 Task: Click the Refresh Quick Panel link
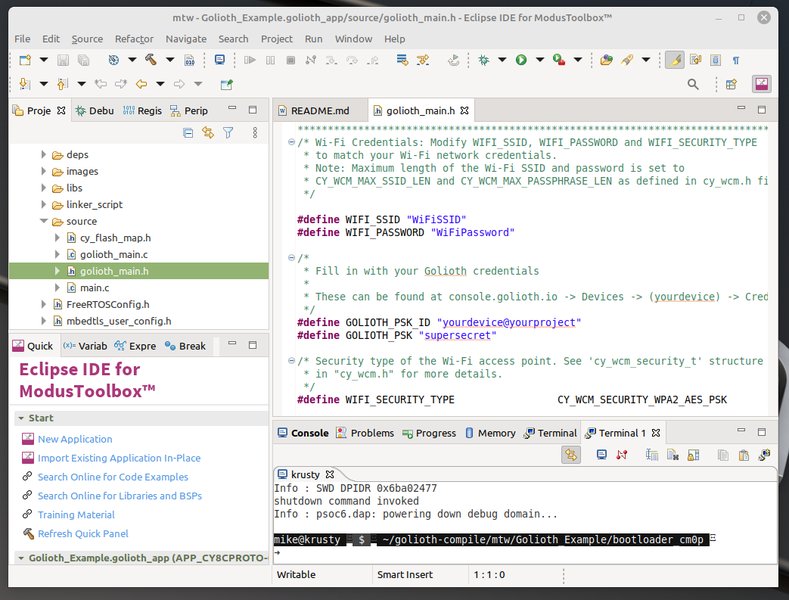coord(83,534)
